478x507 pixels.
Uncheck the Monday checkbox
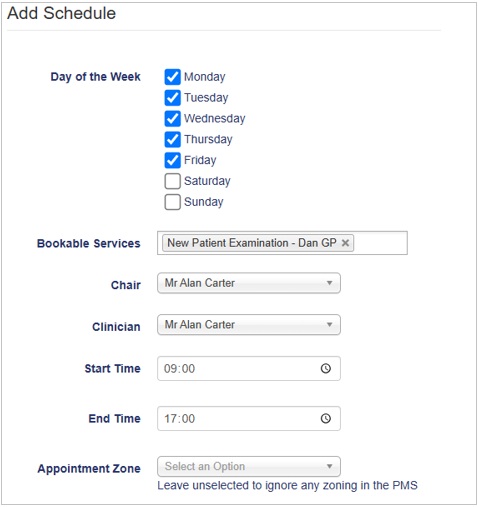tap(172, 77)
